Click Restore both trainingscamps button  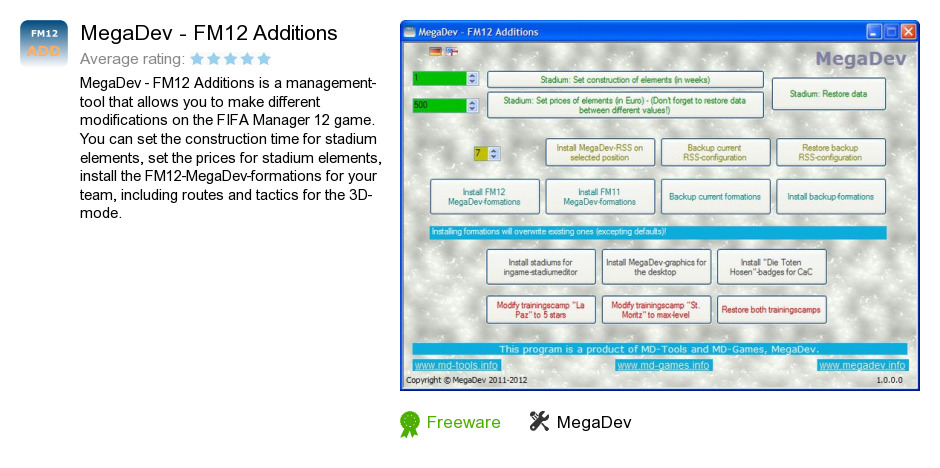tap(772, 310)
